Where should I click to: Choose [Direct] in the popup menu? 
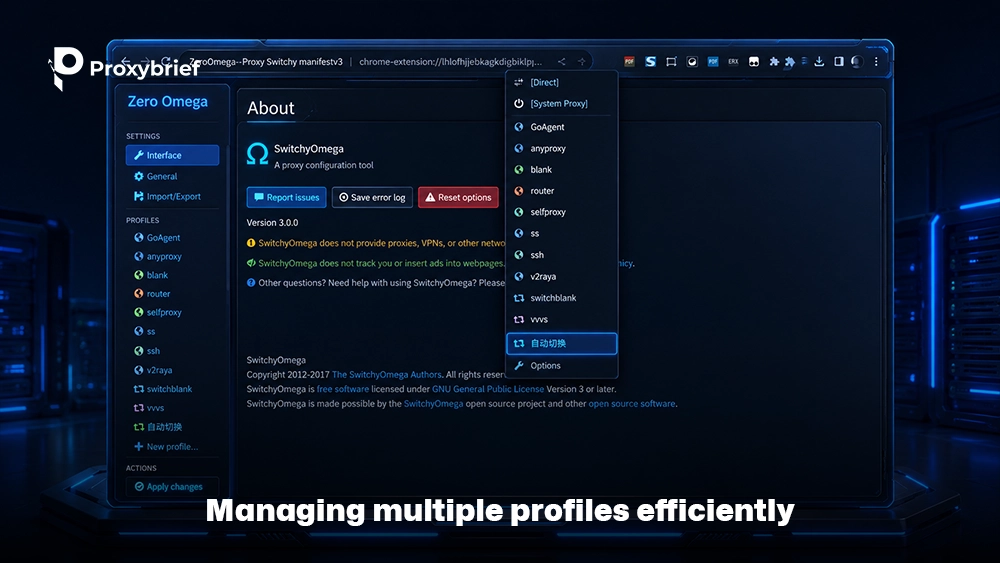click(x=562, y=82)
